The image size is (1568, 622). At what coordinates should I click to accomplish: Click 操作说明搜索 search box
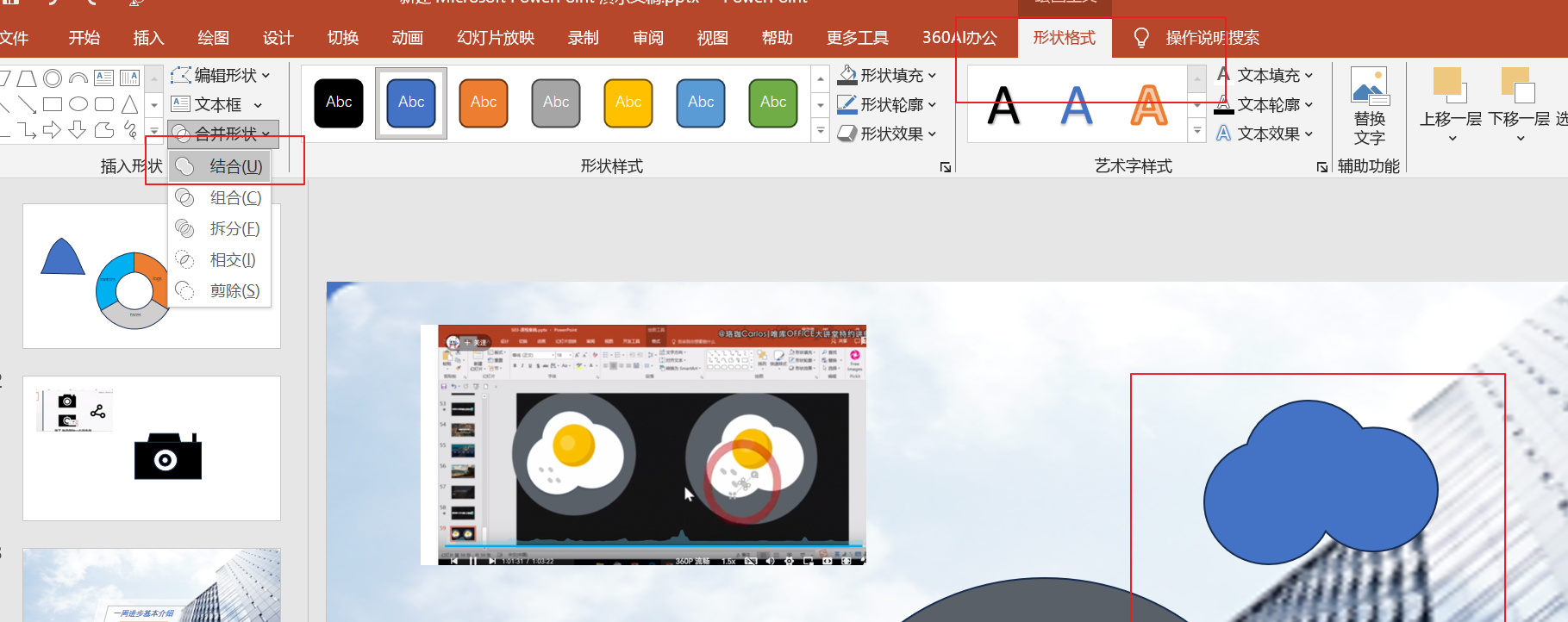click(x=1212, y=38)
